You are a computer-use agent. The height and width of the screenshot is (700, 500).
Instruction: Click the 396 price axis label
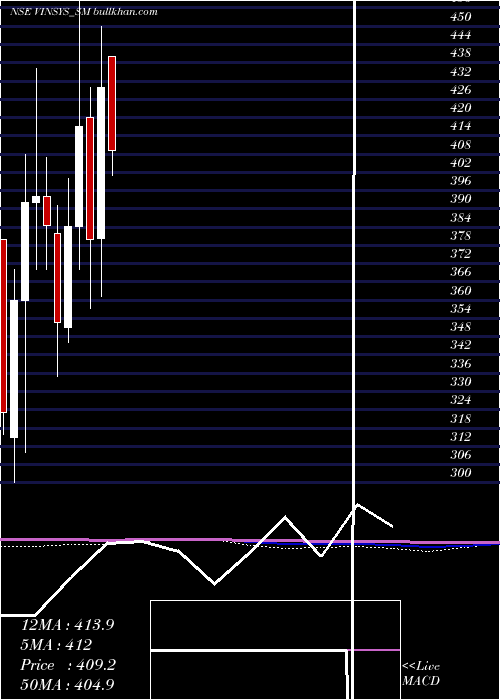[x=461, y=181]
